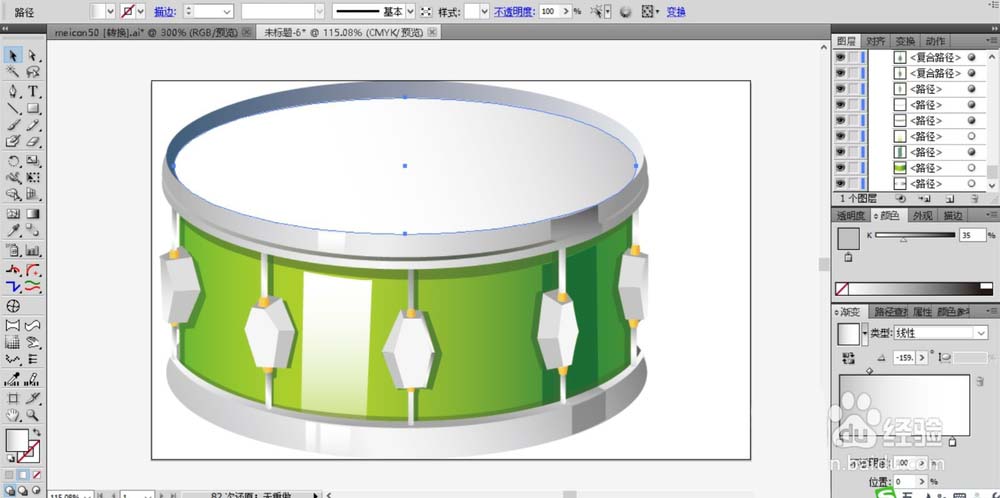The height and width of the screenshot is (498, 1000).
Task: Switch to the 动作 panel tab
Action: pyautogui.click(x=935, y=41)
